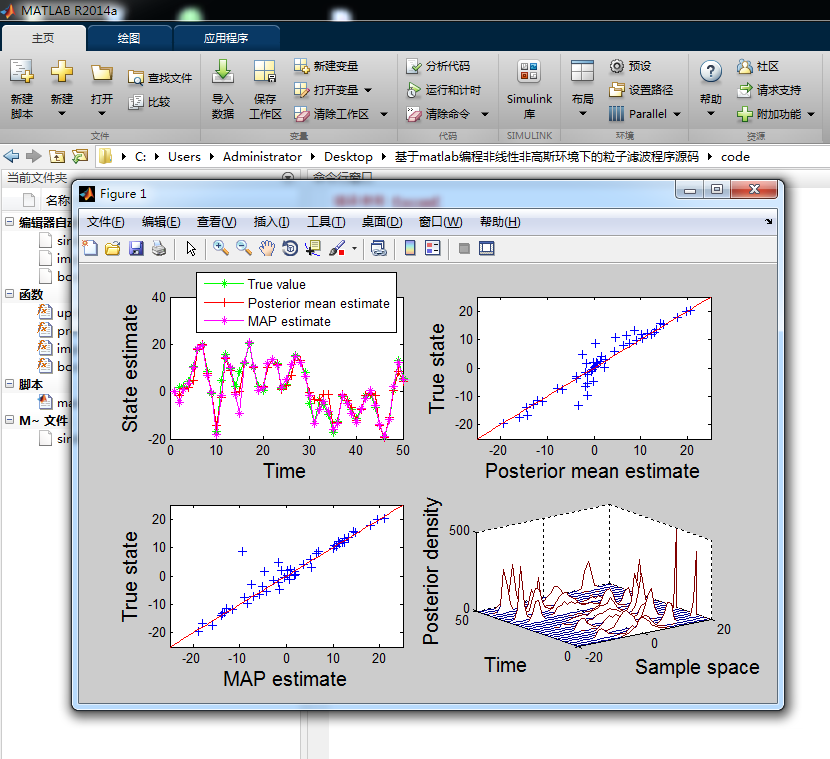Open the brush tool's small dropdown arrow
This screenshot has width=830, height=759.
pyautogui.click(x=354, y=248)
